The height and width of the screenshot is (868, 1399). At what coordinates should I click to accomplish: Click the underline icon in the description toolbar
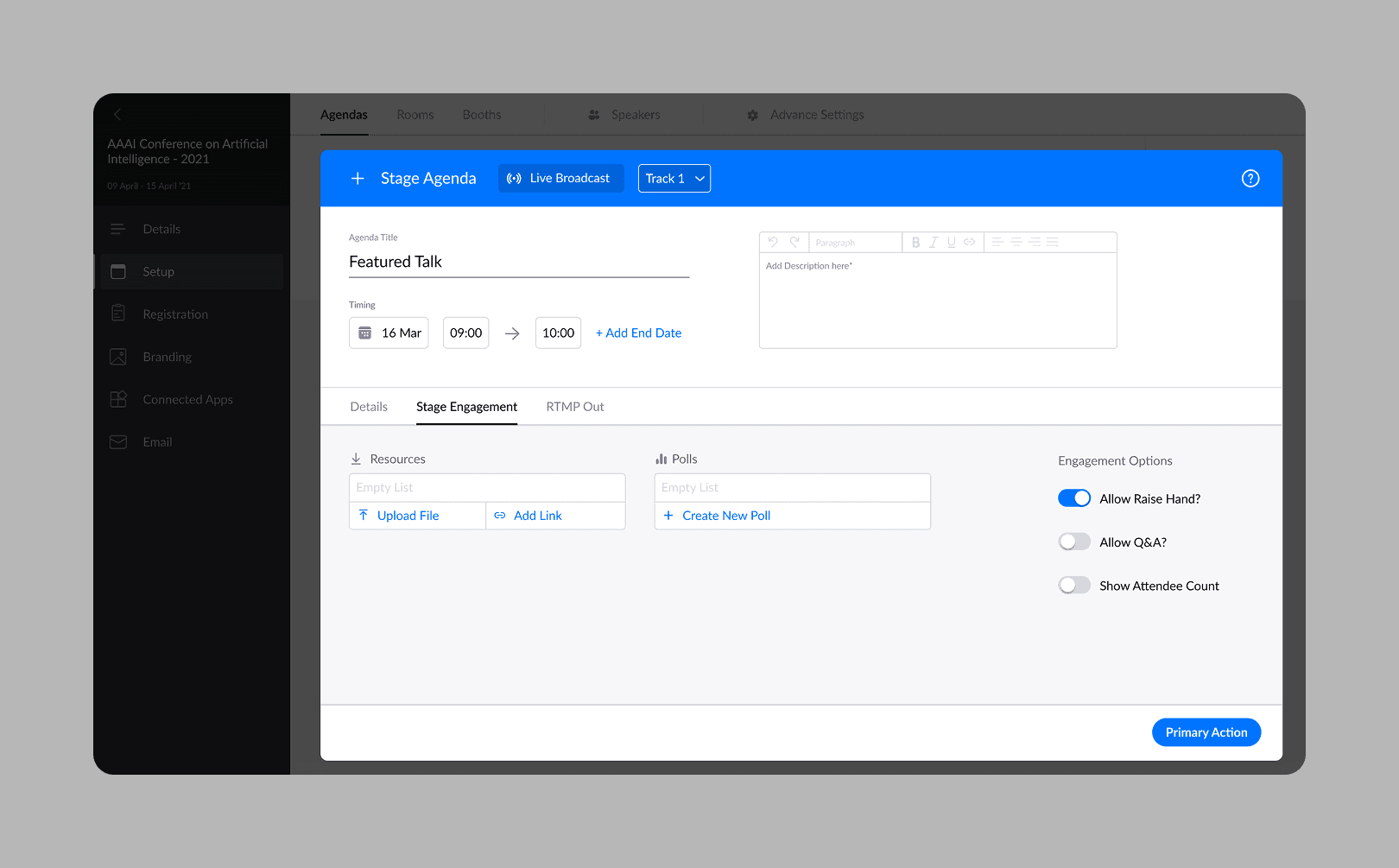click(951, 242)
